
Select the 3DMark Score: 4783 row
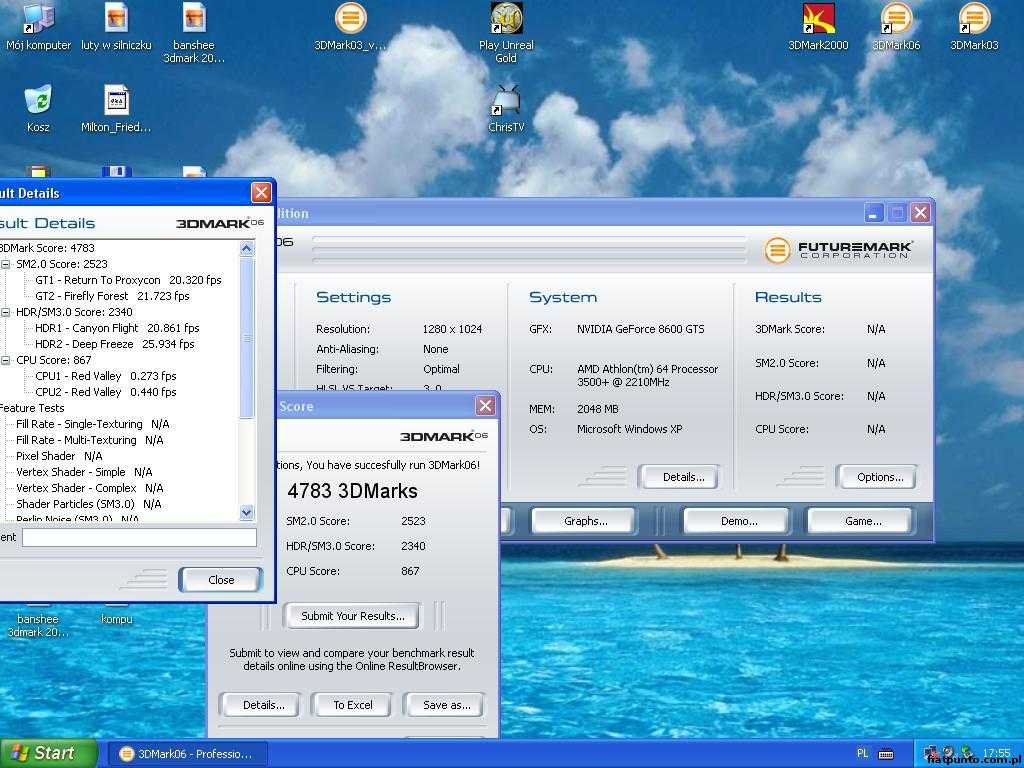47,248
